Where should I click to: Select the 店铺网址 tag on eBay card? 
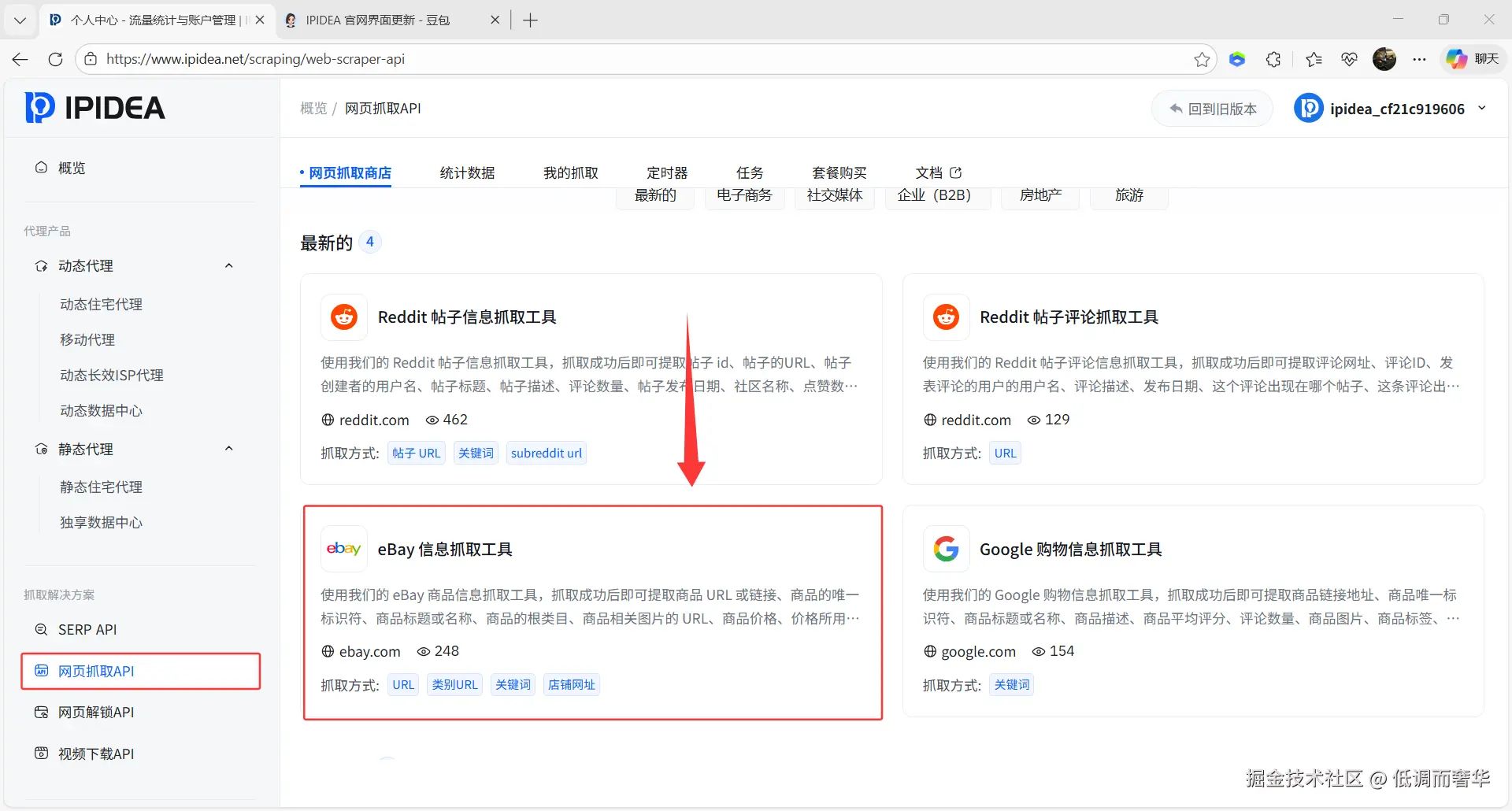tap(572, 684)
